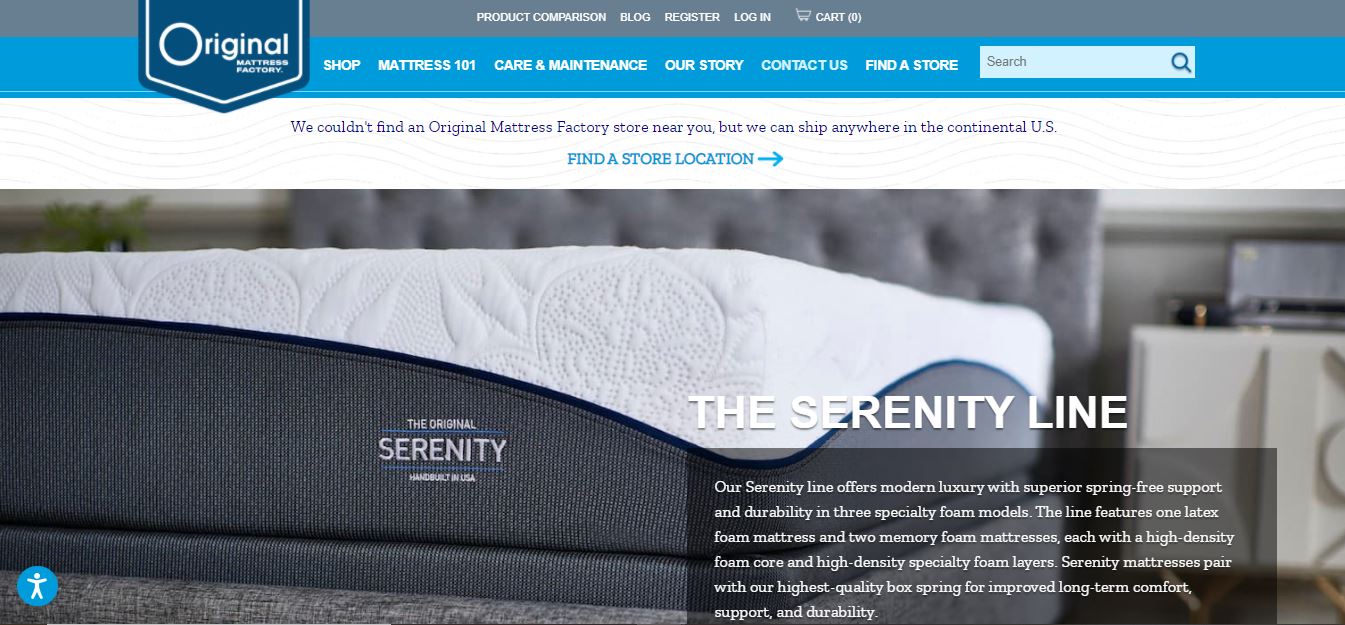Click The Serenity Line heading

click(908, 412)
